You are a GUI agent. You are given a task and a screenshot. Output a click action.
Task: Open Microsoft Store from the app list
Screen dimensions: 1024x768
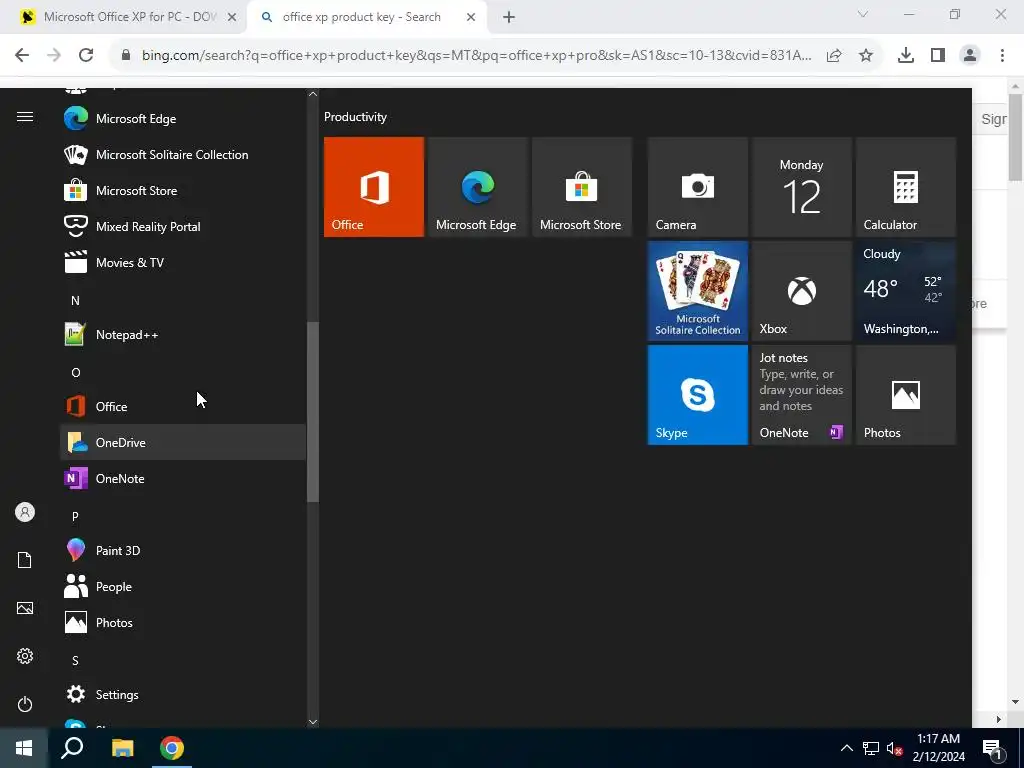pyautogui.click(x=183, y=191)
